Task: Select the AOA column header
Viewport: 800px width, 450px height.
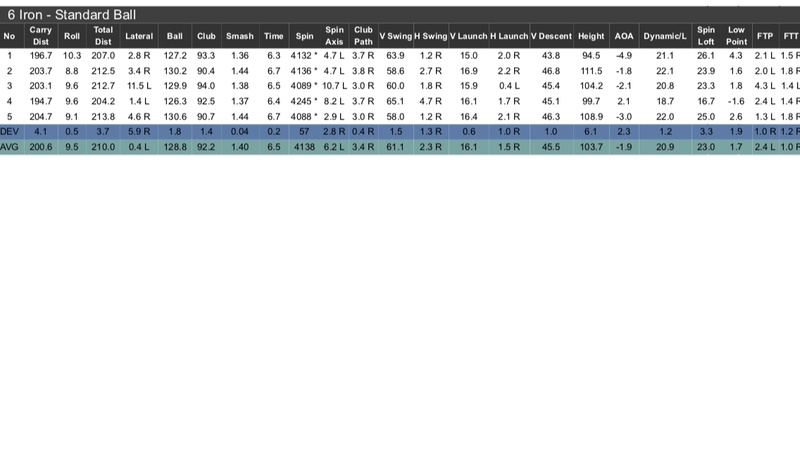Action: (624, 36)
